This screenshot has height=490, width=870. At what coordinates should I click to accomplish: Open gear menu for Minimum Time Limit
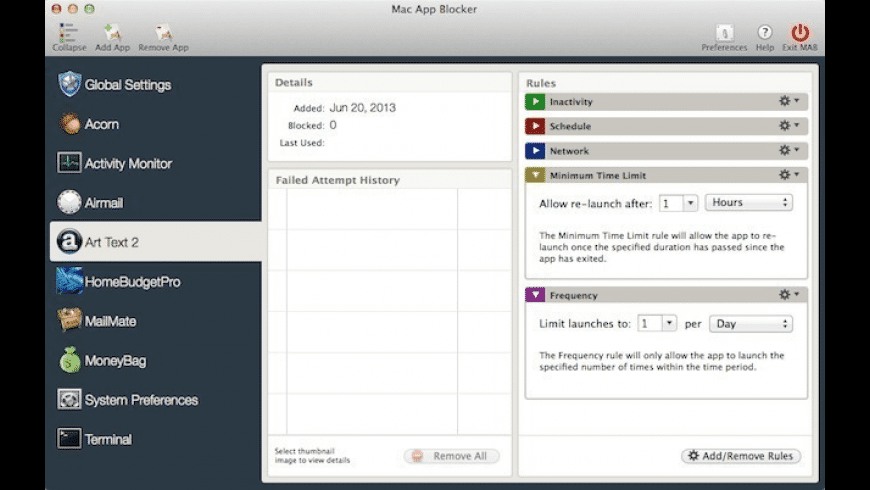788,175
